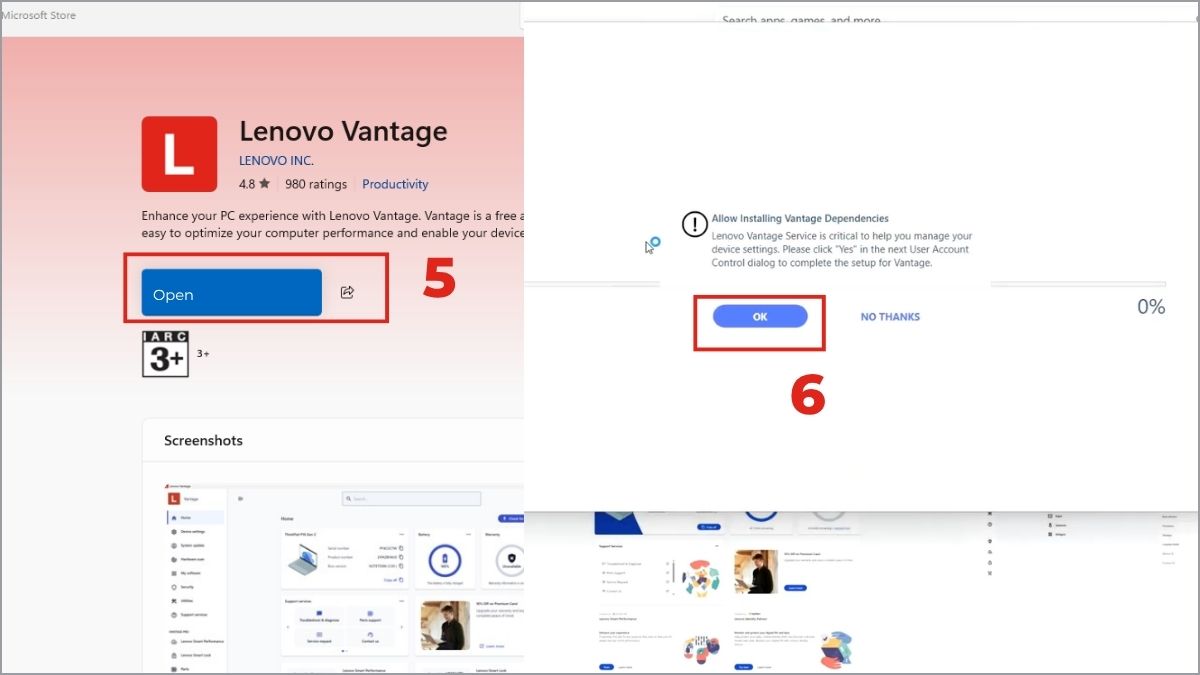Decline by clicking NO THANKS
Screen dimensions: 1200x675
pos(890,317)
